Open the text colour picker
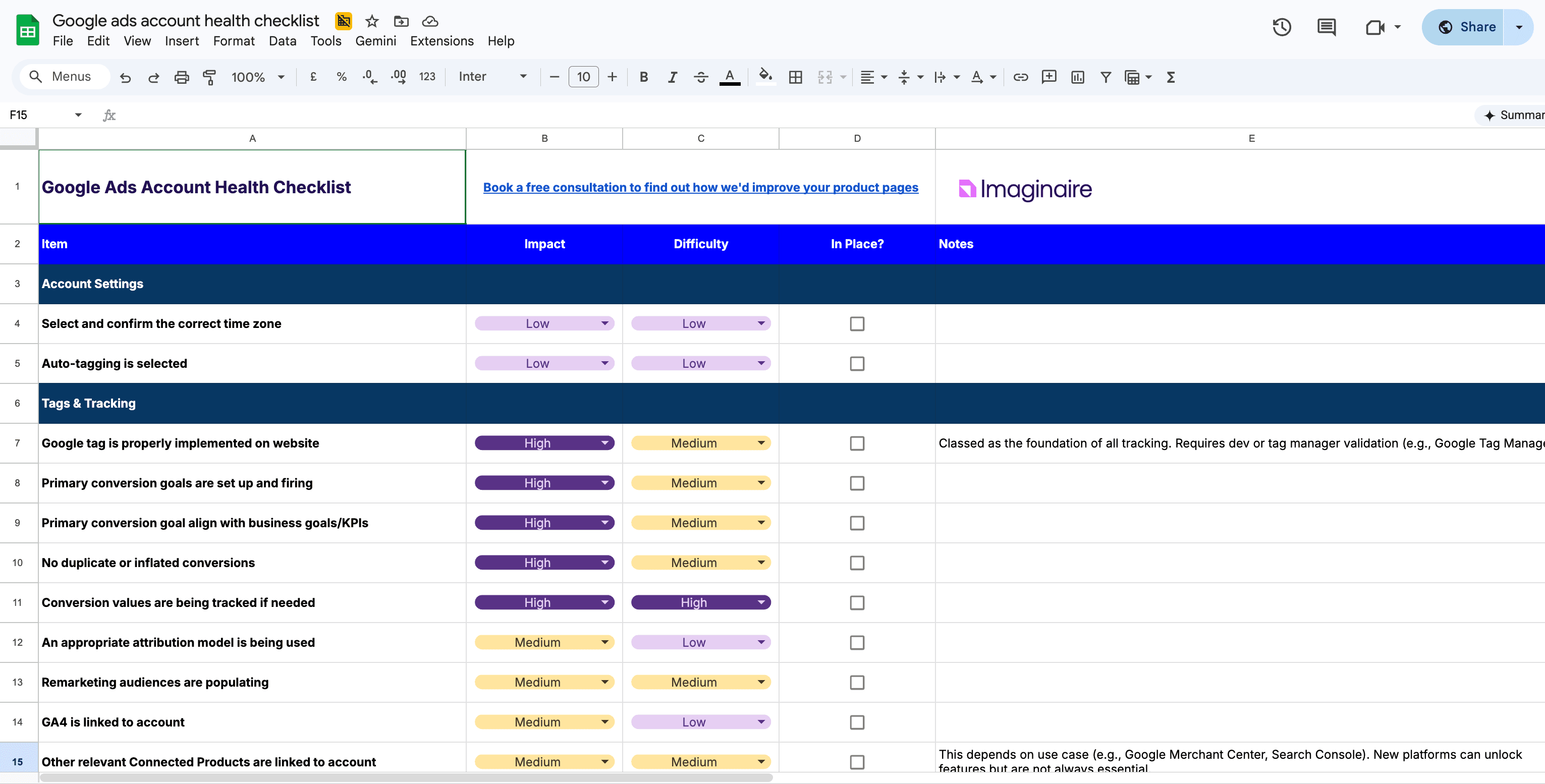The image size is (1545, 784). tap(729, 77)
